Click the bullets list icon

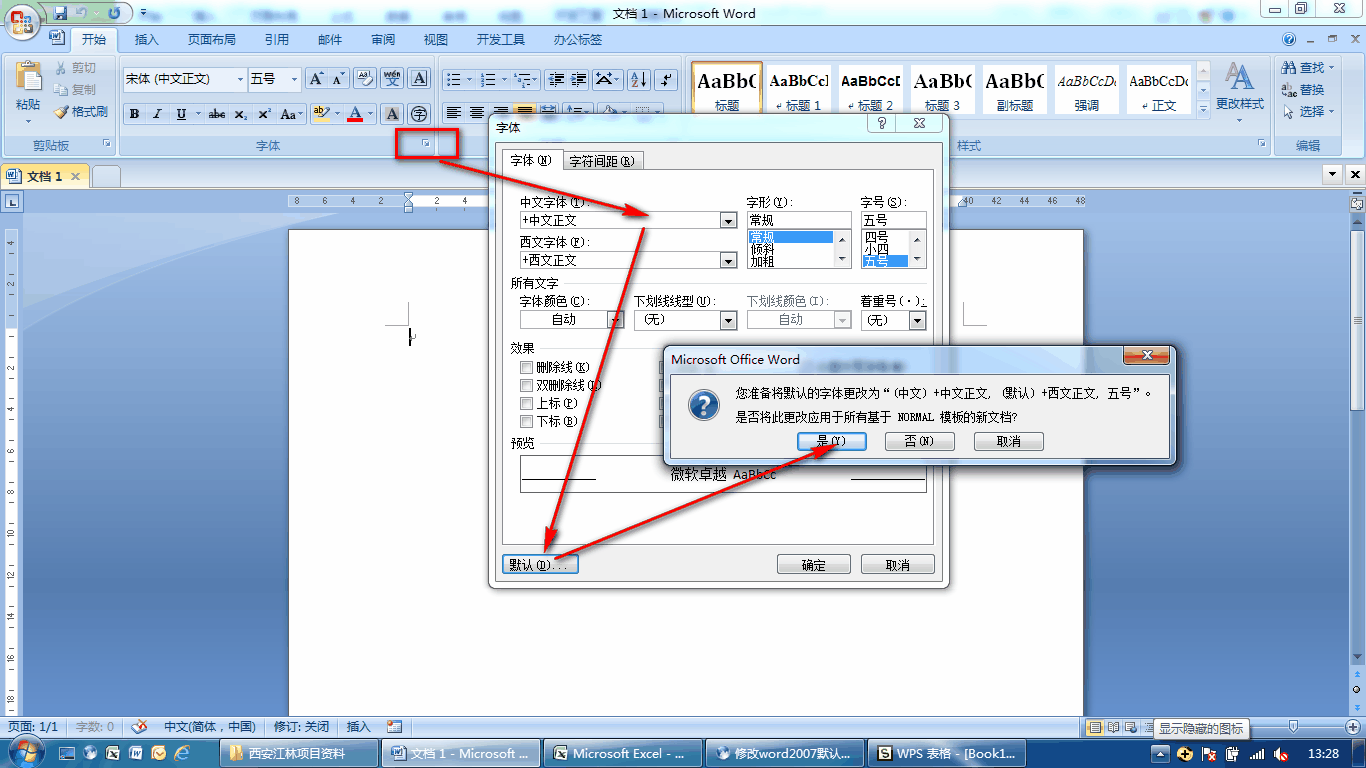[x=454, y=79]
